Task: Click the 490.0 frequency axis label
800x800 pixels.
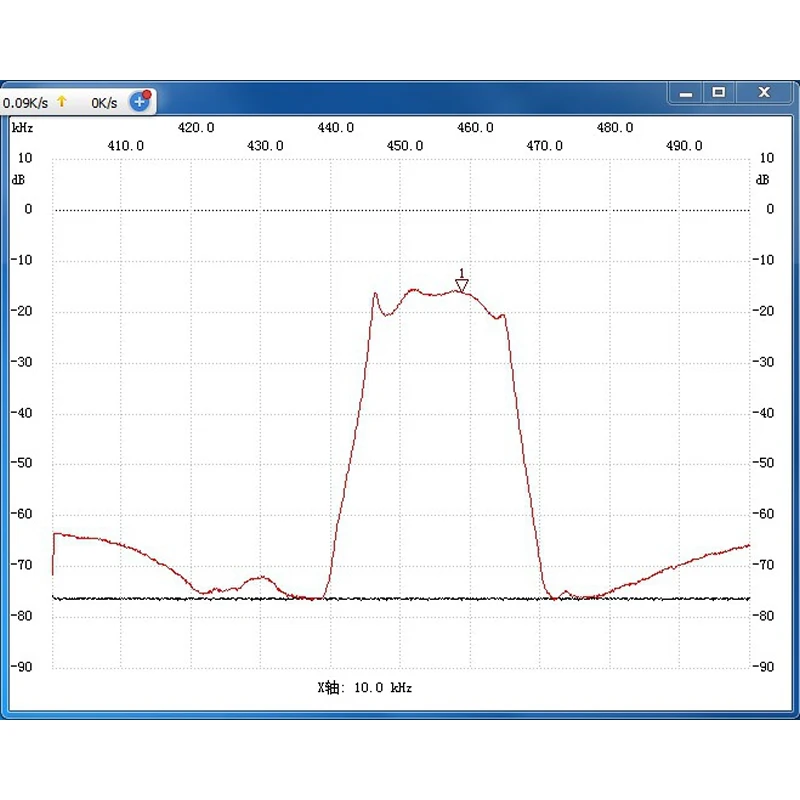Action: click(x=684, y=146)
